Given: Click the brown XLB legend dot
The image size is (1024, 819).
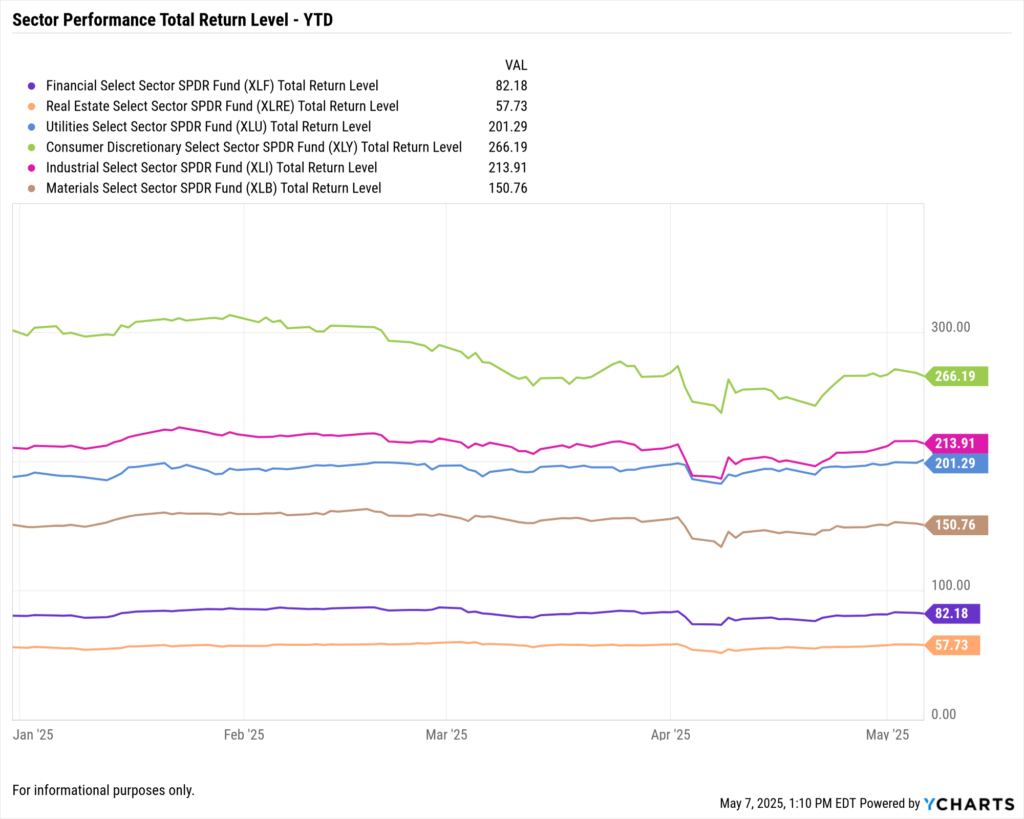Looking at the screenshot, I should [x=31, y=189].
